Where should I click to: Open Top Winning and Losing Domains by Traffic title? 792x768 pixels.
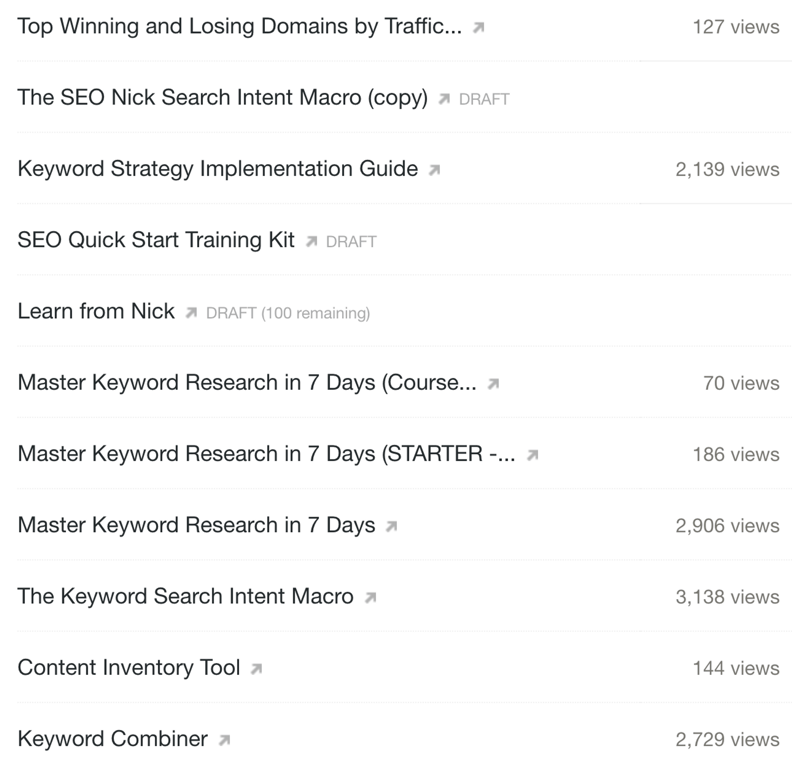click(x=239, y=27)
